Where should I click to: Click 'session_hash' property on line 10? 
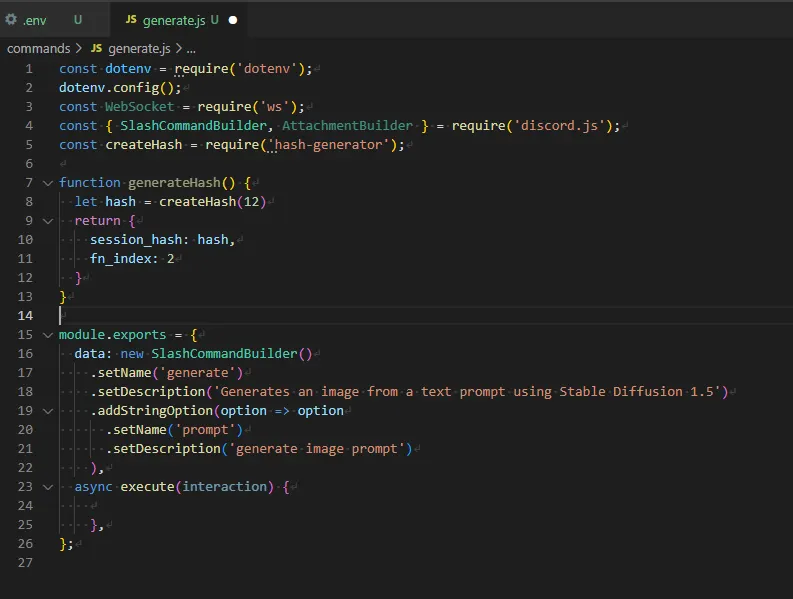tap(136, 240)
